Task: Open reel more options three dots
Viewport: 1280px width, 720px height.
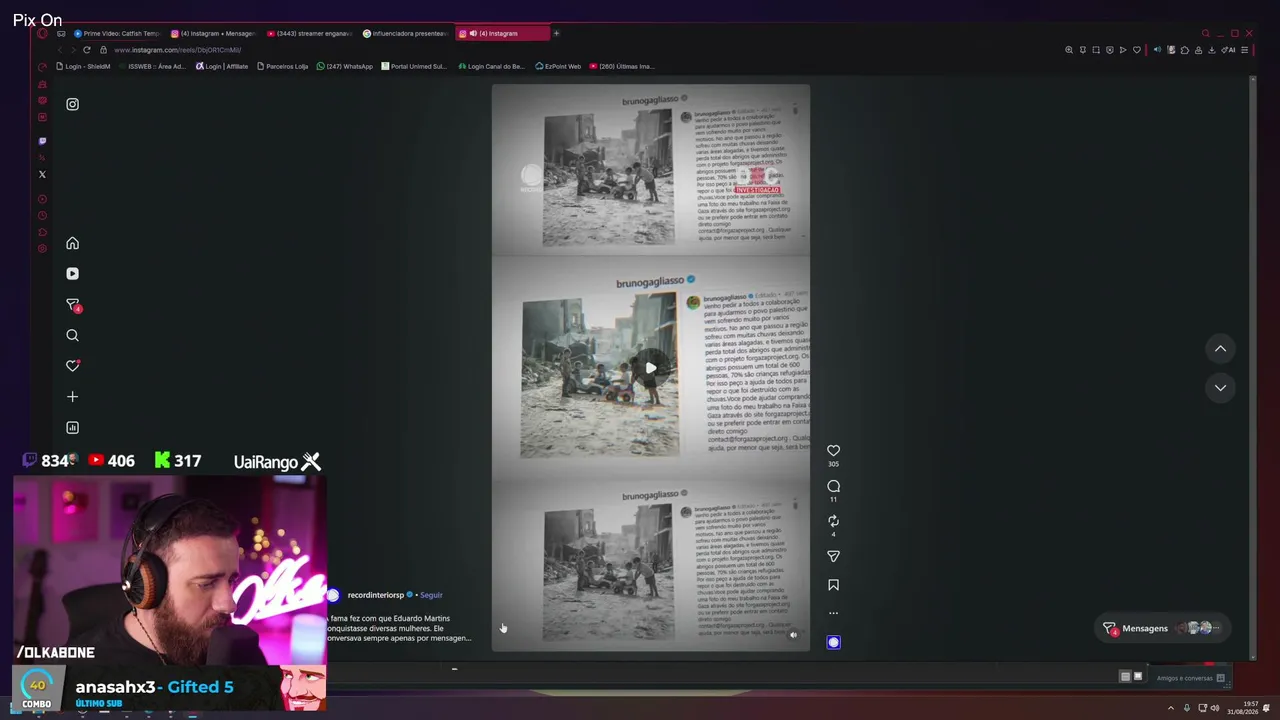Action: (833, 613)
